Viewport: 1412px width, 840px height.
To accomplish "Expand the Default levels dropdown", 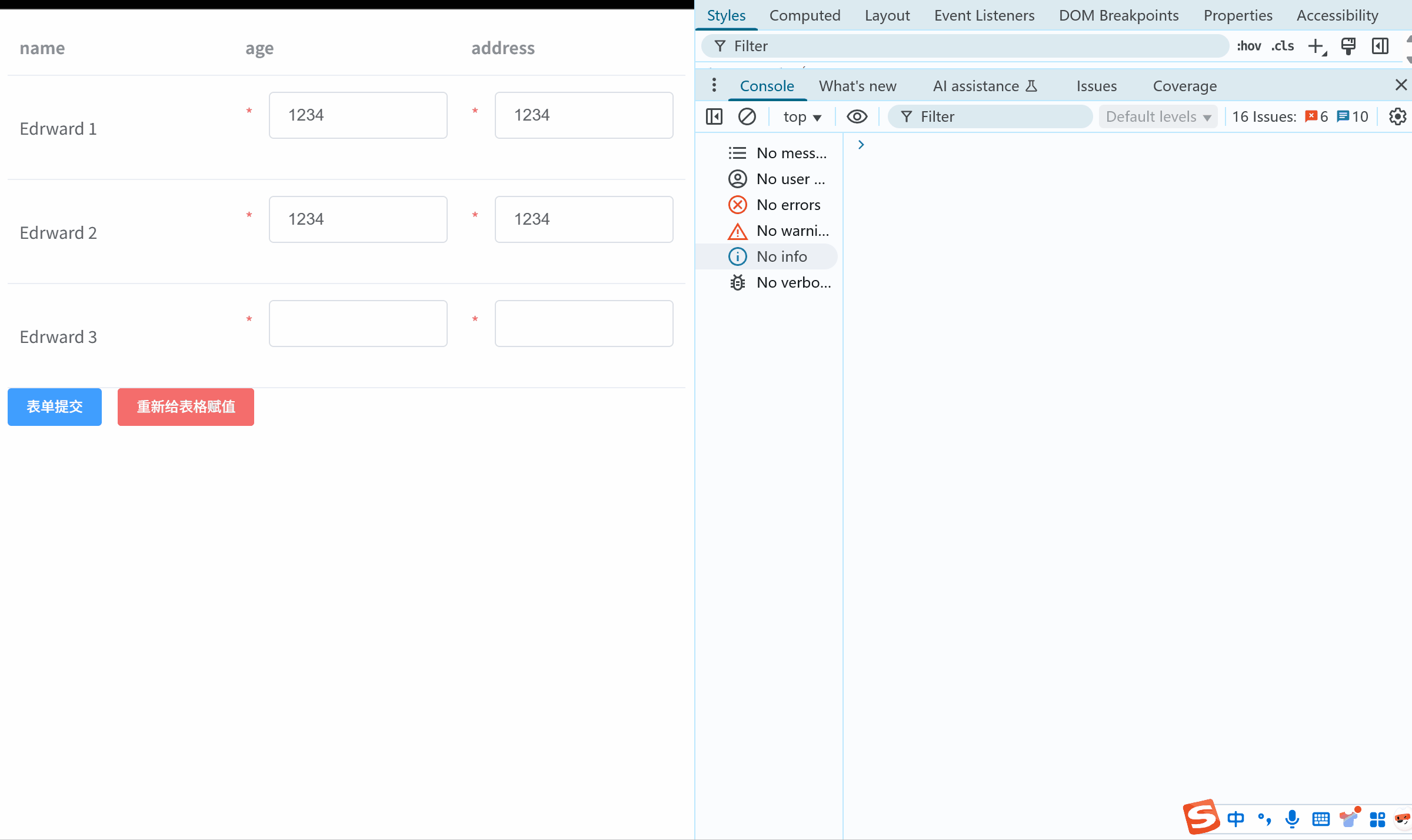I will 1157,116.
